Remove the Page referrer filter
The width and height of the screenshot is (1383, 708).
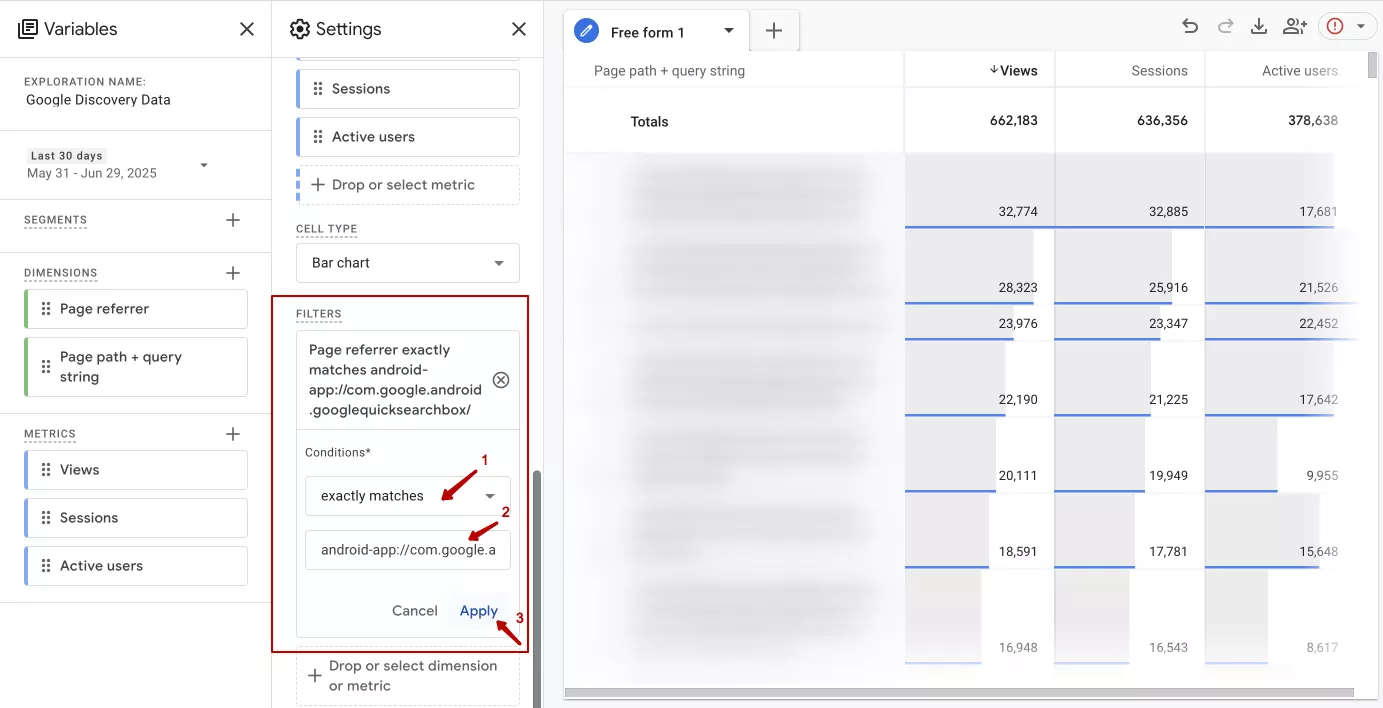(x=501, y=380)
